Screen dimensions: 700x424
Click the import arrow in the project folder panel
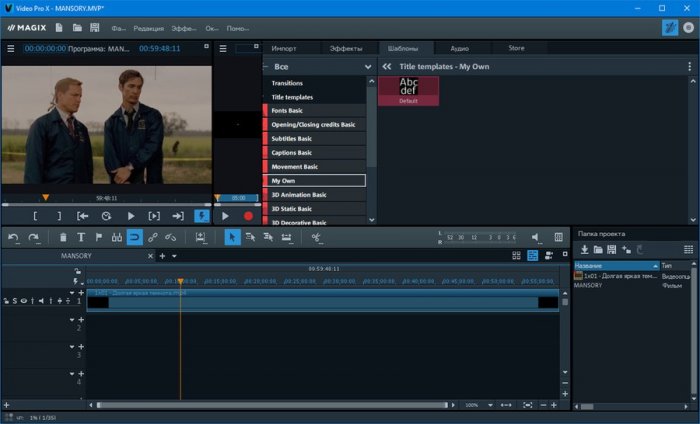point(584,249)
